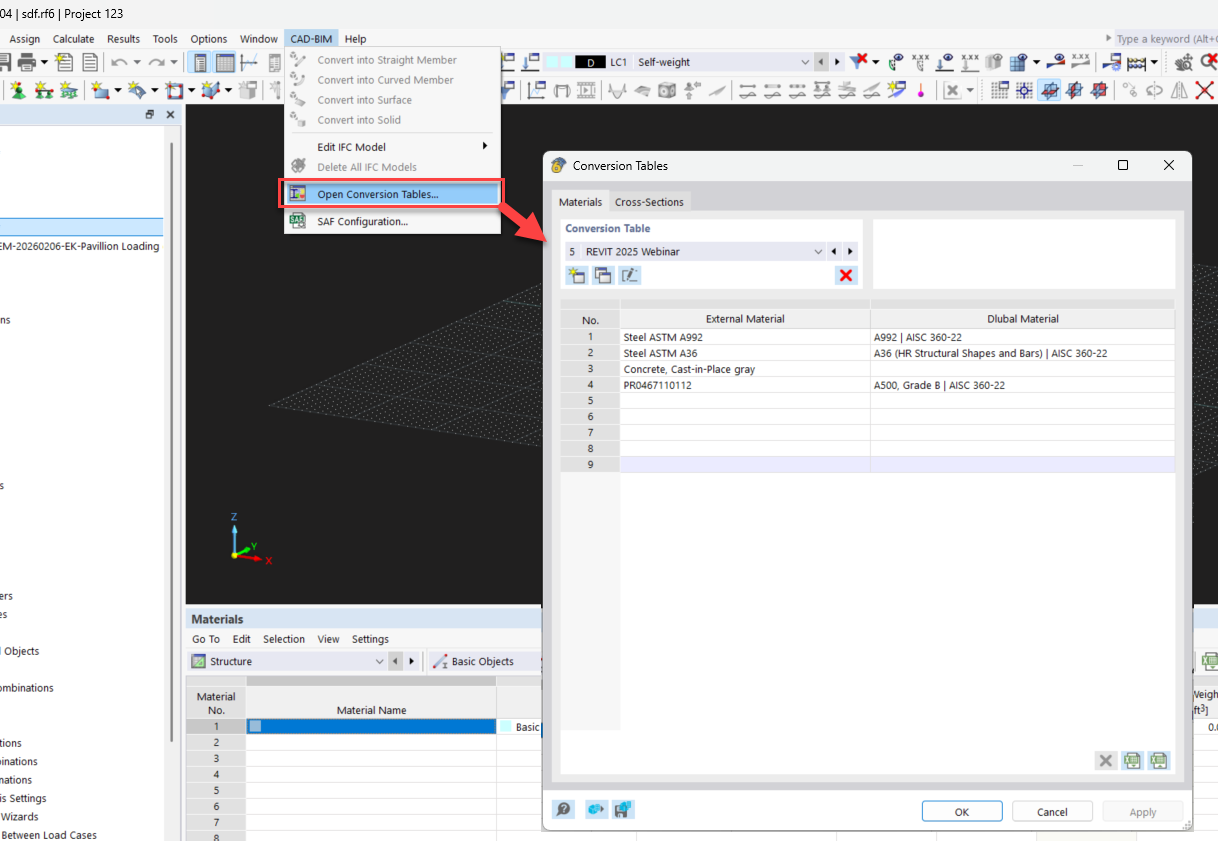Create a new conversion table
Screen dimensions: 1218x841
[576, 275]
